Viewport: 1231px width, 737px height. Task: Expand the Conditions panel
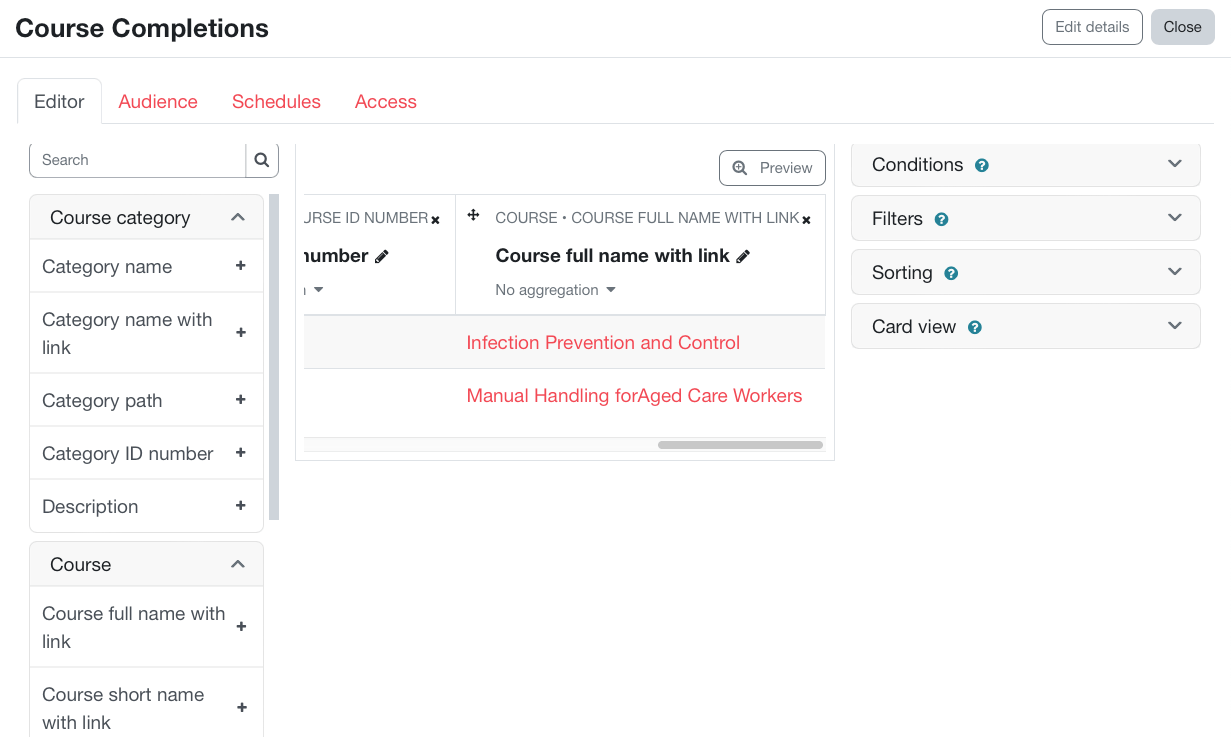(x=1174, y=164)
